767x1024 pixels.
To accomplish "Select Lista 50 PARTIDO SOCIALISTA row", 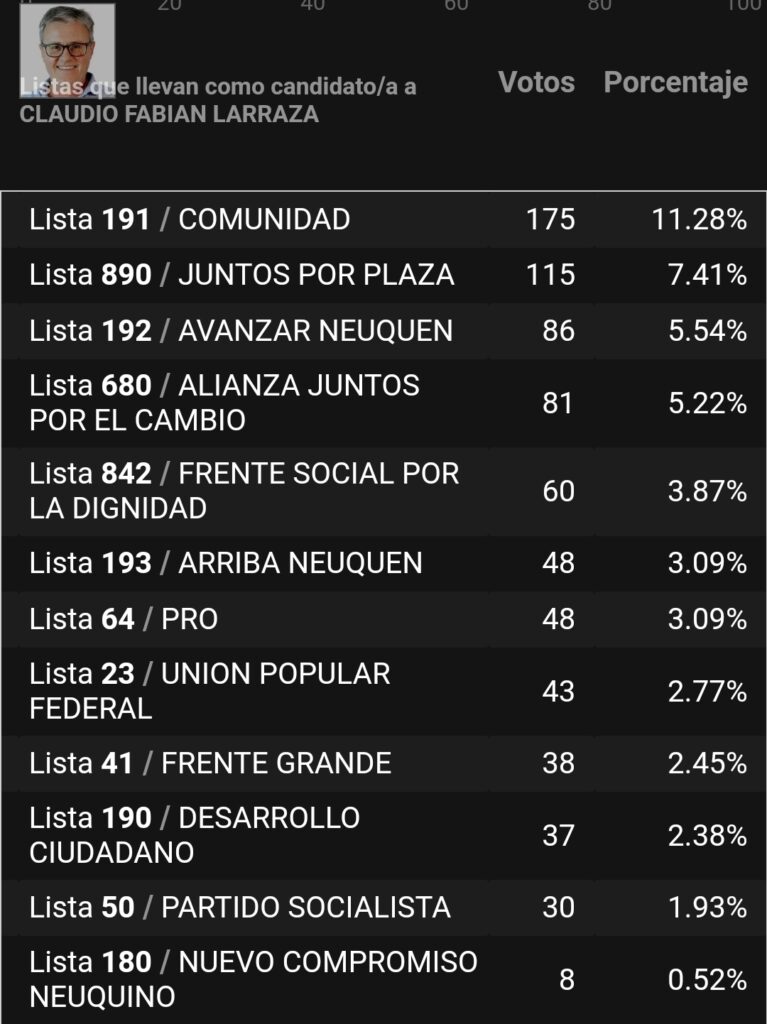I will [x=384, y=908].
